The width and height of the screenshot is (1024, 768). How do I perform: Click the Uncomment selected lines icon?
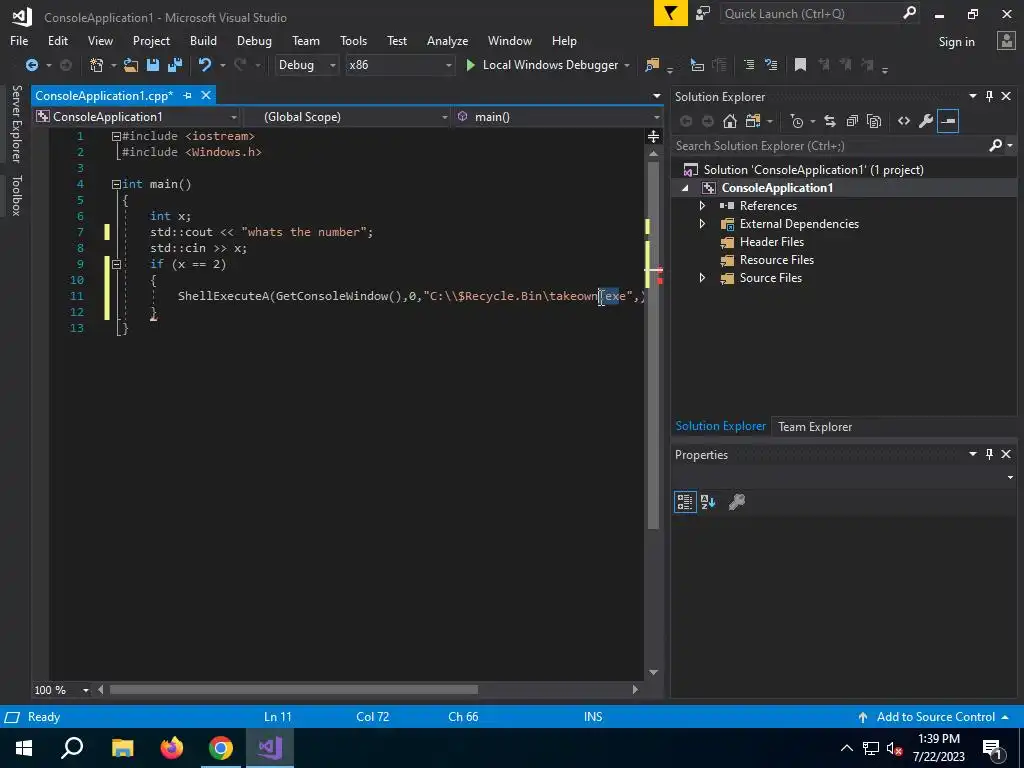(x=771, y=65)
